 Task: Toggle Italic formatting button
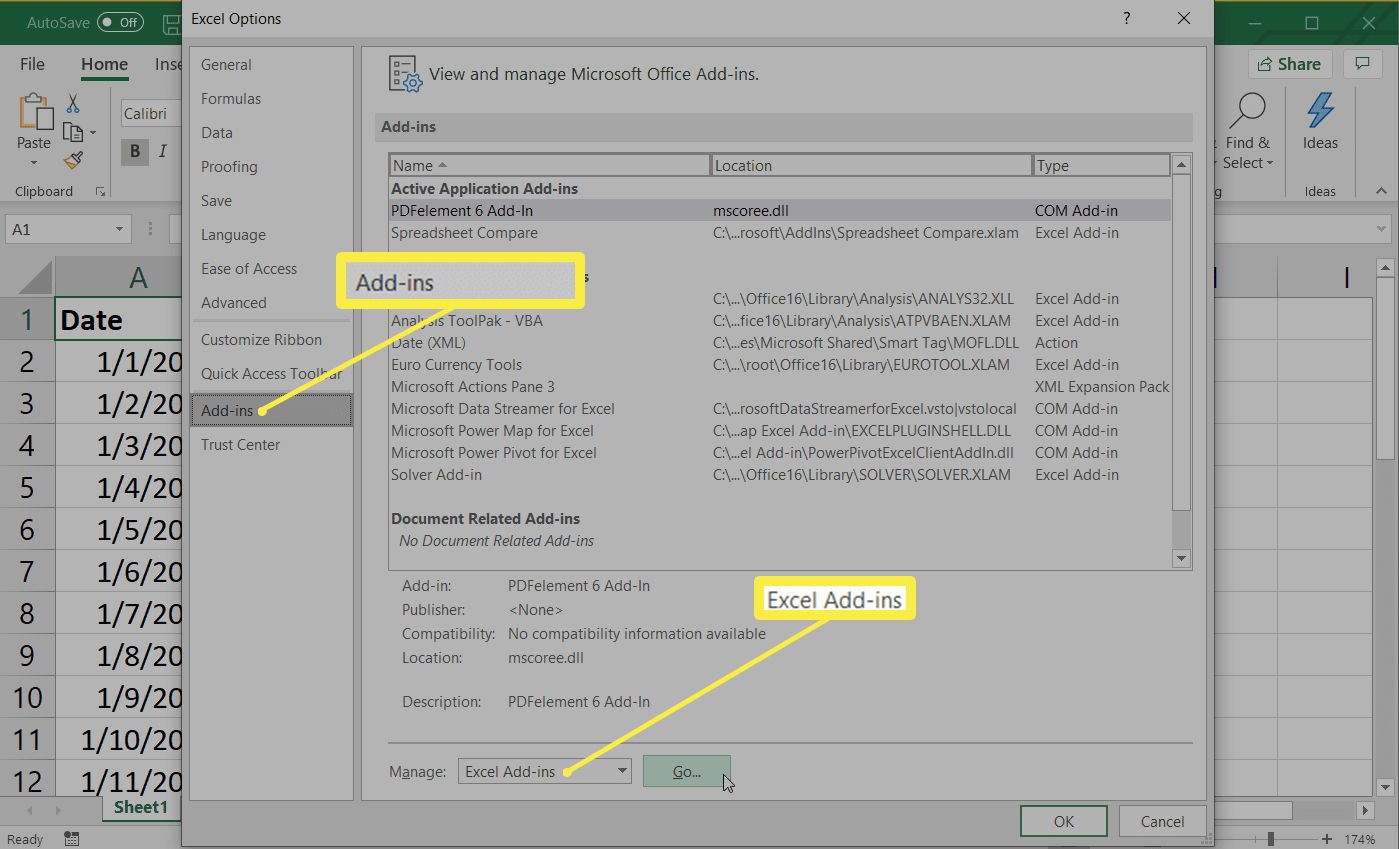pos(162,151)
